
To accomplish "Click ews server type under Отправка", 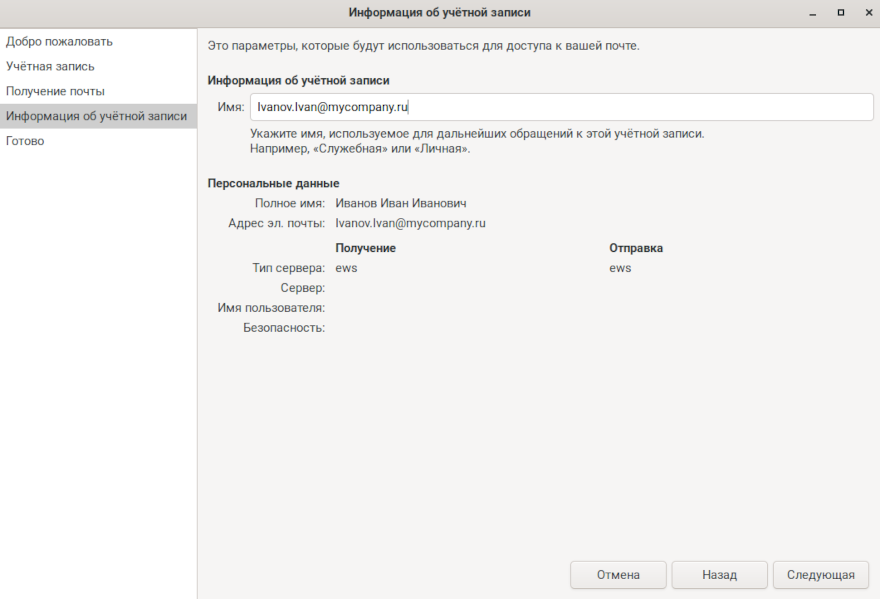I will tap(620, 268).
